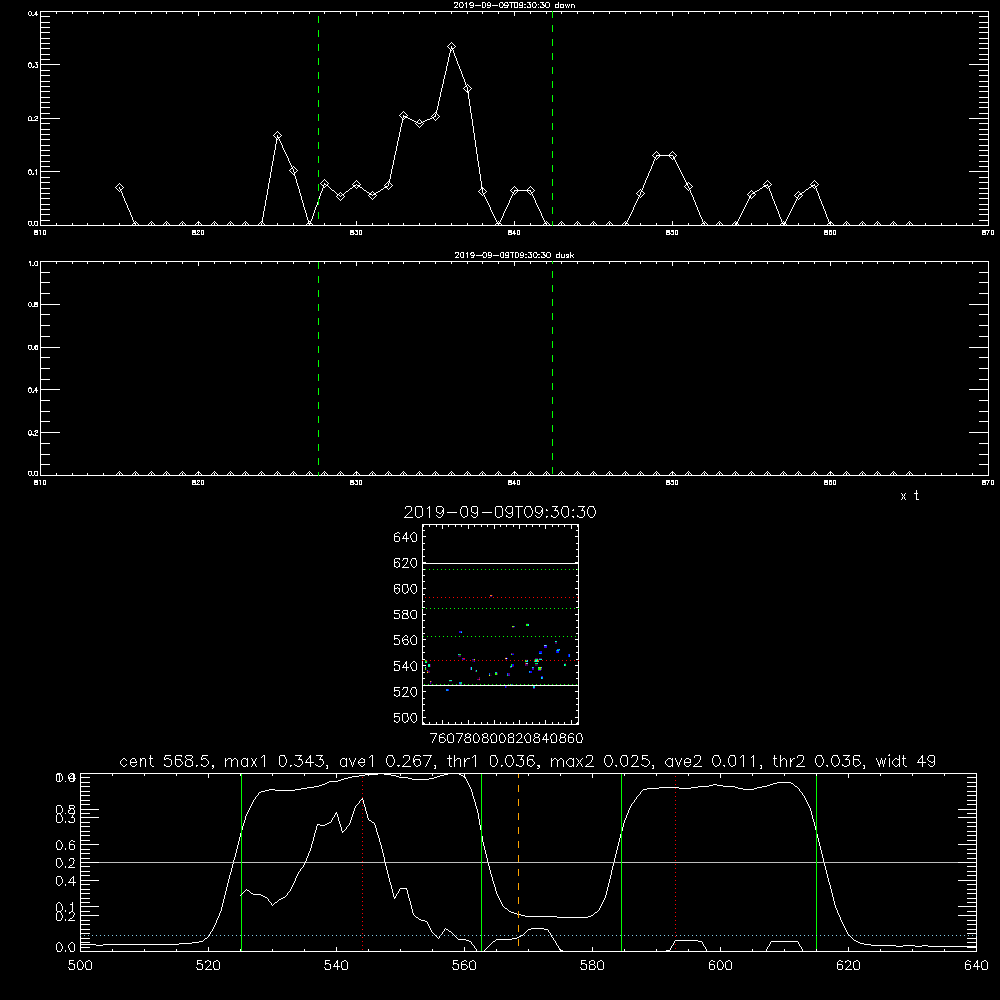Click the '600' y-axis label of scatter plot

[x=406, y=589]
